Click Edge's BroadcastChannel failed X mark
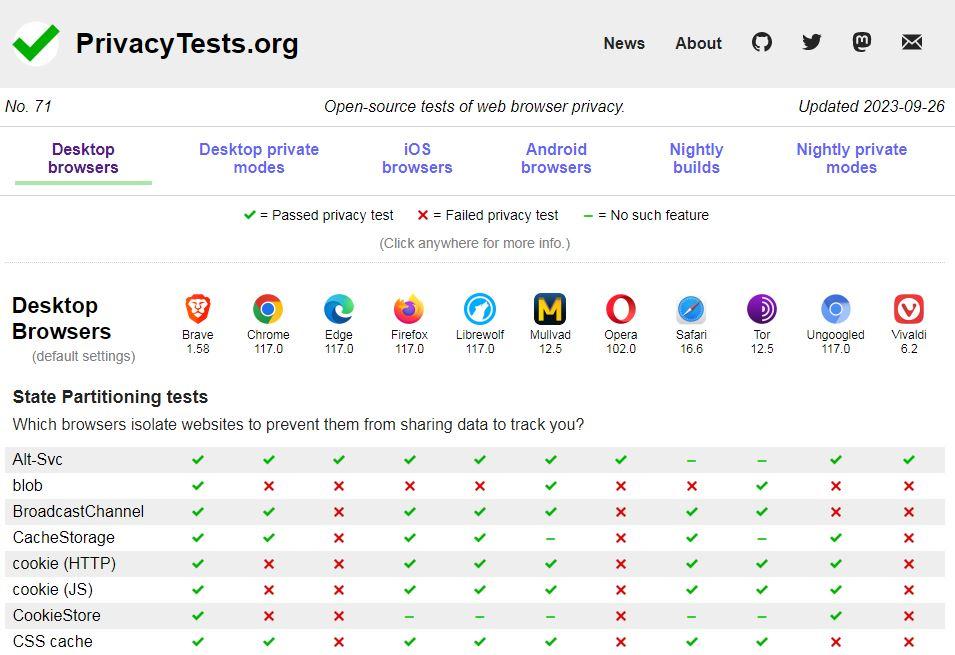955x655 pixels. 339,512
